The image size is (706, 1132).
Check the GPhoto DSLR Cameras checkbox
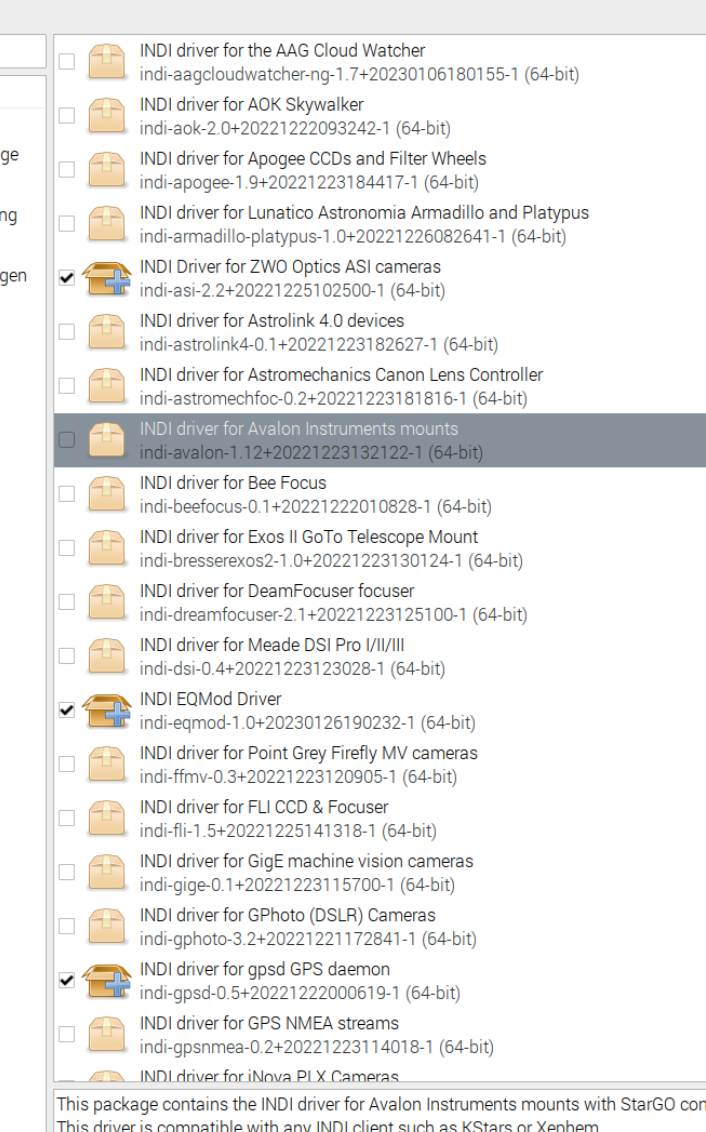pyautogui.click(x=66, y=926)
